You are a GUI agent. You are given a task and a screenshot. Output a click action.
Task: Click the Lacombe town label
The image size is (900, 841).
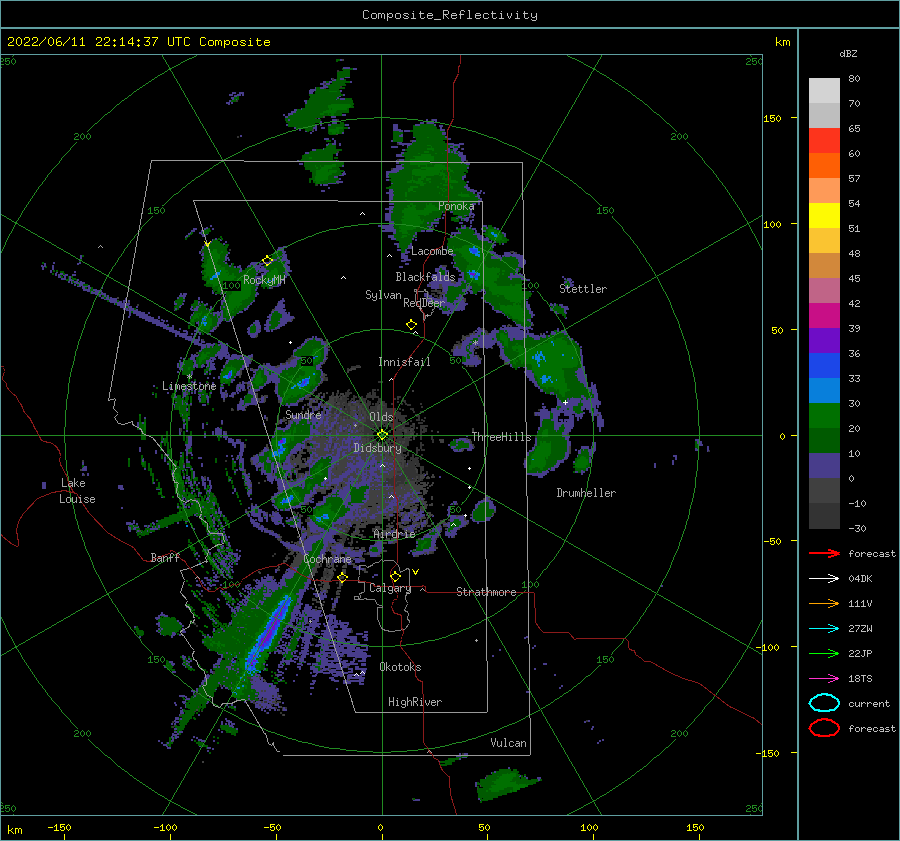click(x=432, y=251)
